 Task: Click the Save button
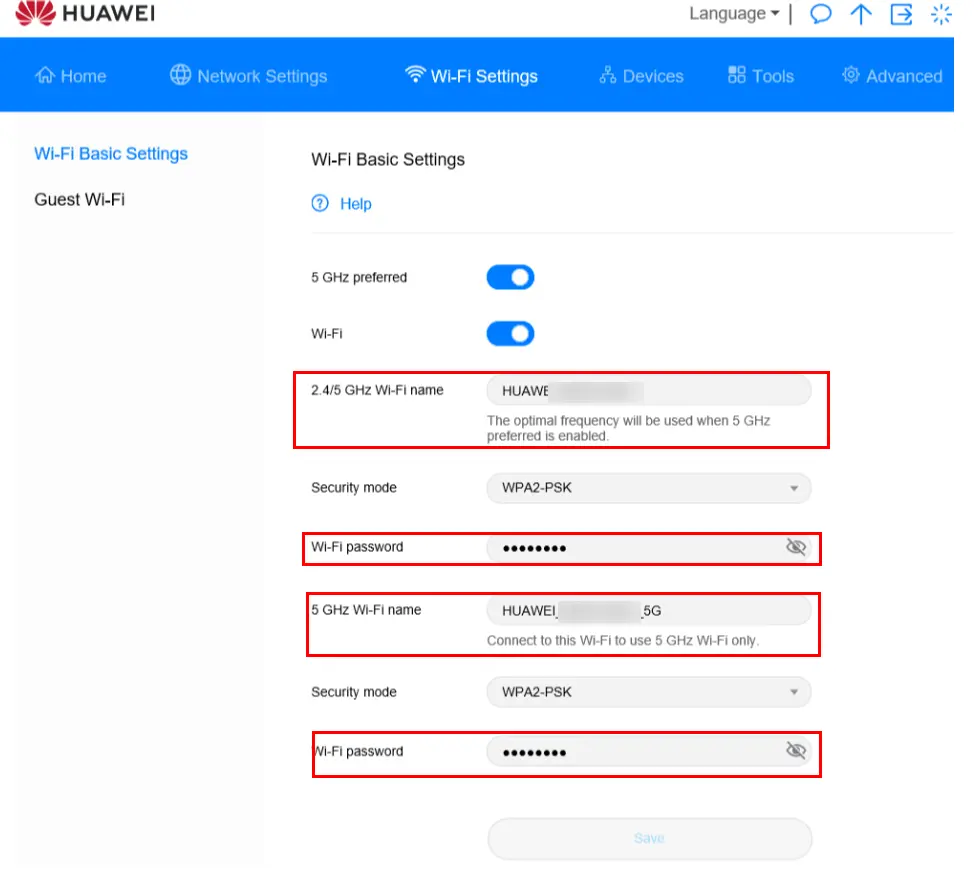(649, 839)
